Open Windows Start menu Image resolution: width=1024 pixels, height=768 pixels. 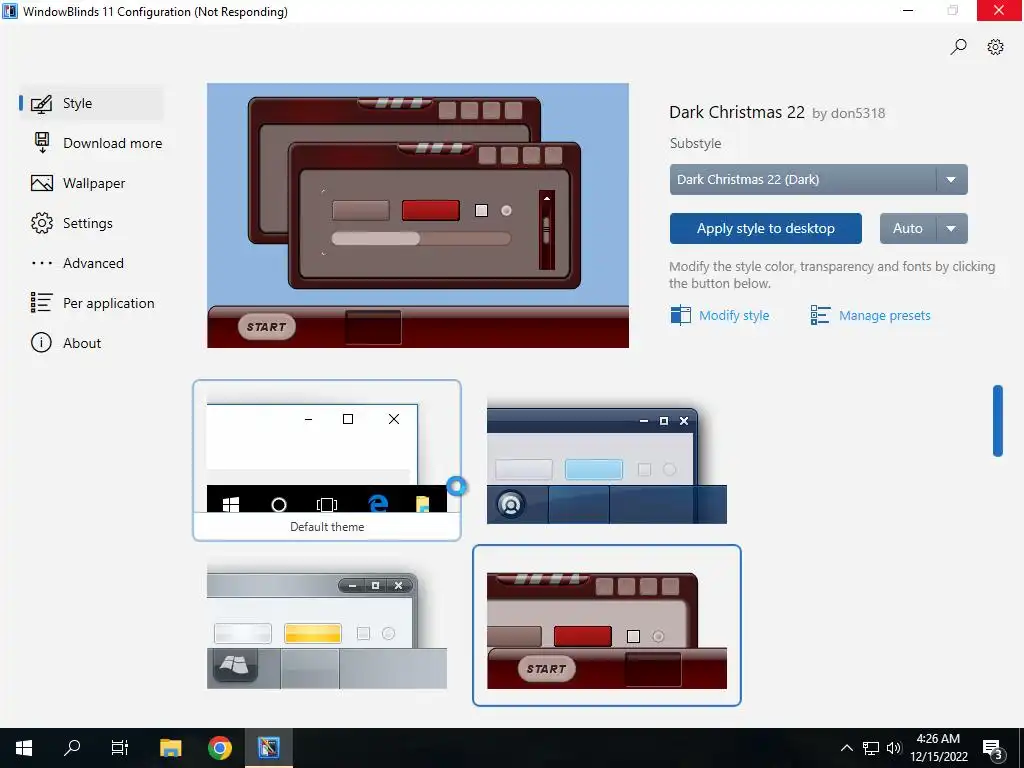(24, 748)
